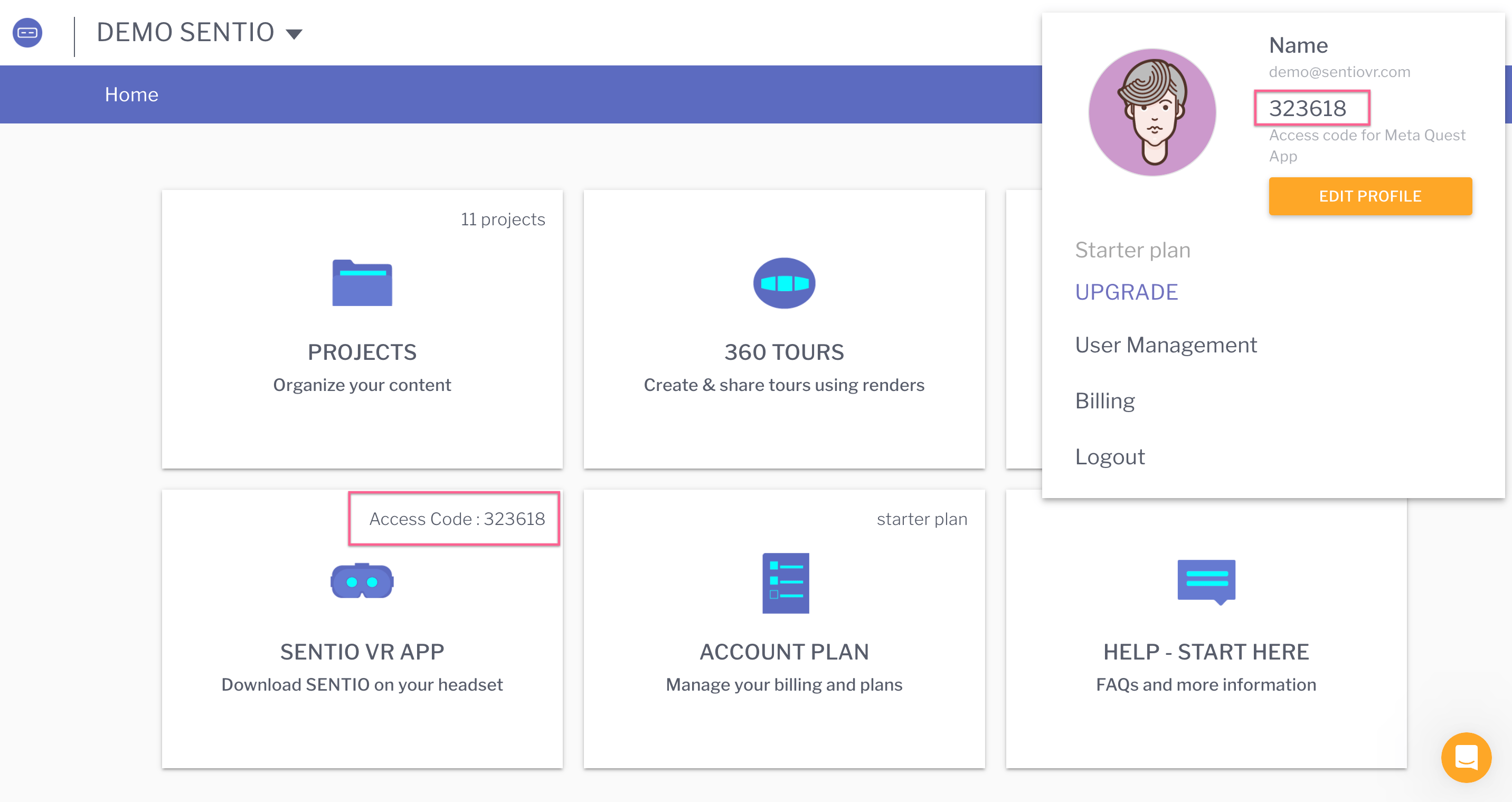Click the Projects folder icon
1512x802 pixels.
pyautogui.click(x=362, y=284)
